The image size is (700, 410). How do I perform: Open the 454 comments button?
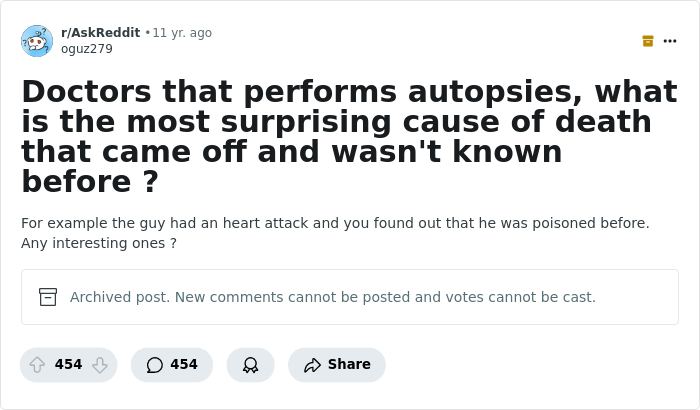click(172, 365)
